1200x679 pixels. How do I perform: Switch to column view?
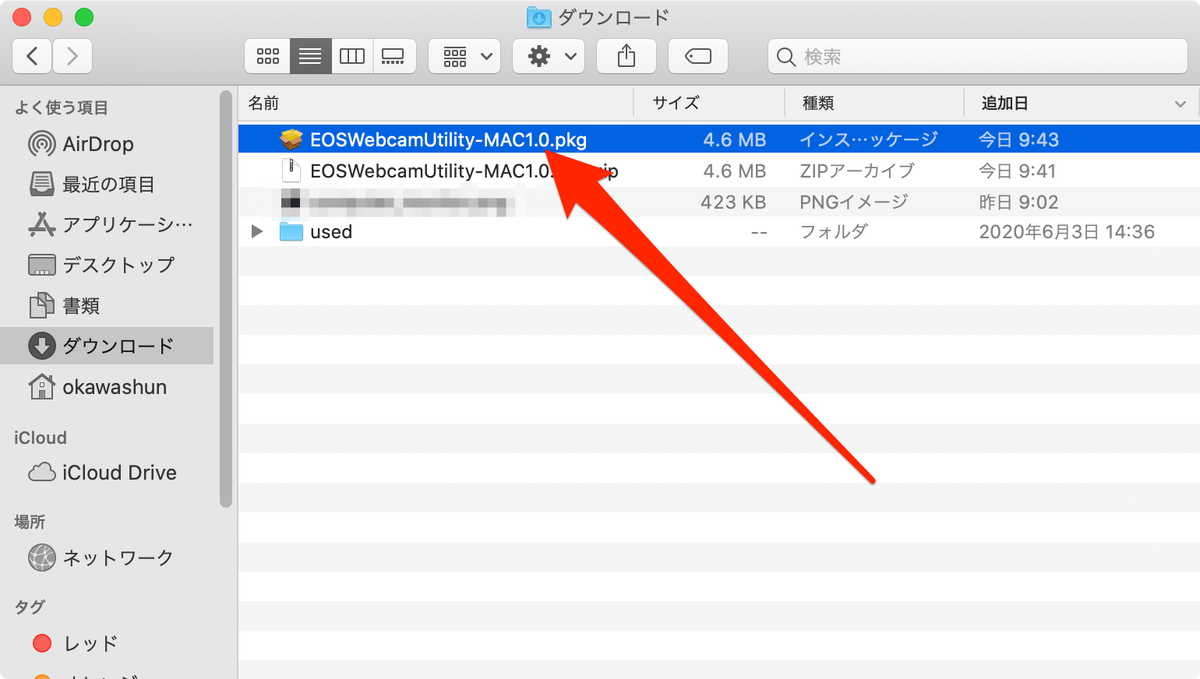[352, 56]
